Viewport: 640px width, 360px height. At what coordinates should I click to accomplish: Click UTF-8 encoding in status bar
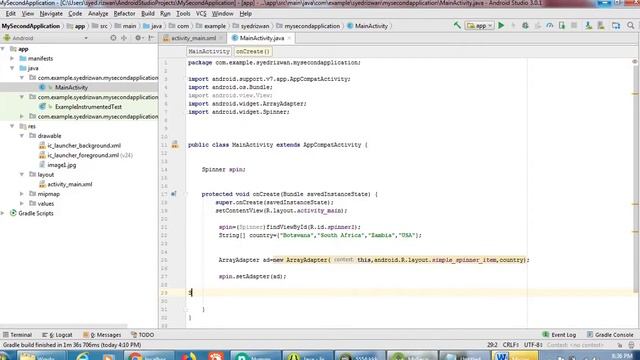(532, 345)
